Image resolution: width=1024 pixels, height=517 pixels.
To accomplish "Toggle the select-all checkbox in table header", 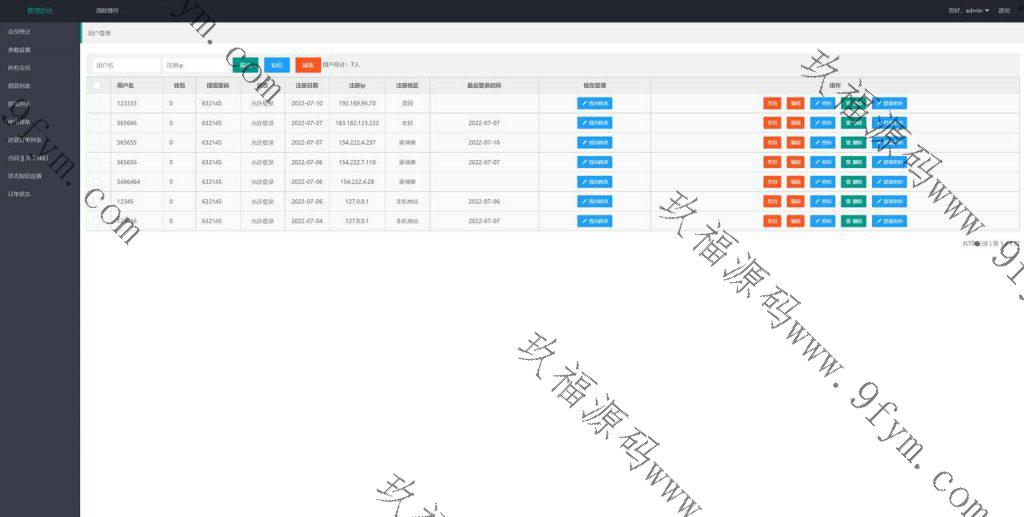I will click(x=97, y=86).
